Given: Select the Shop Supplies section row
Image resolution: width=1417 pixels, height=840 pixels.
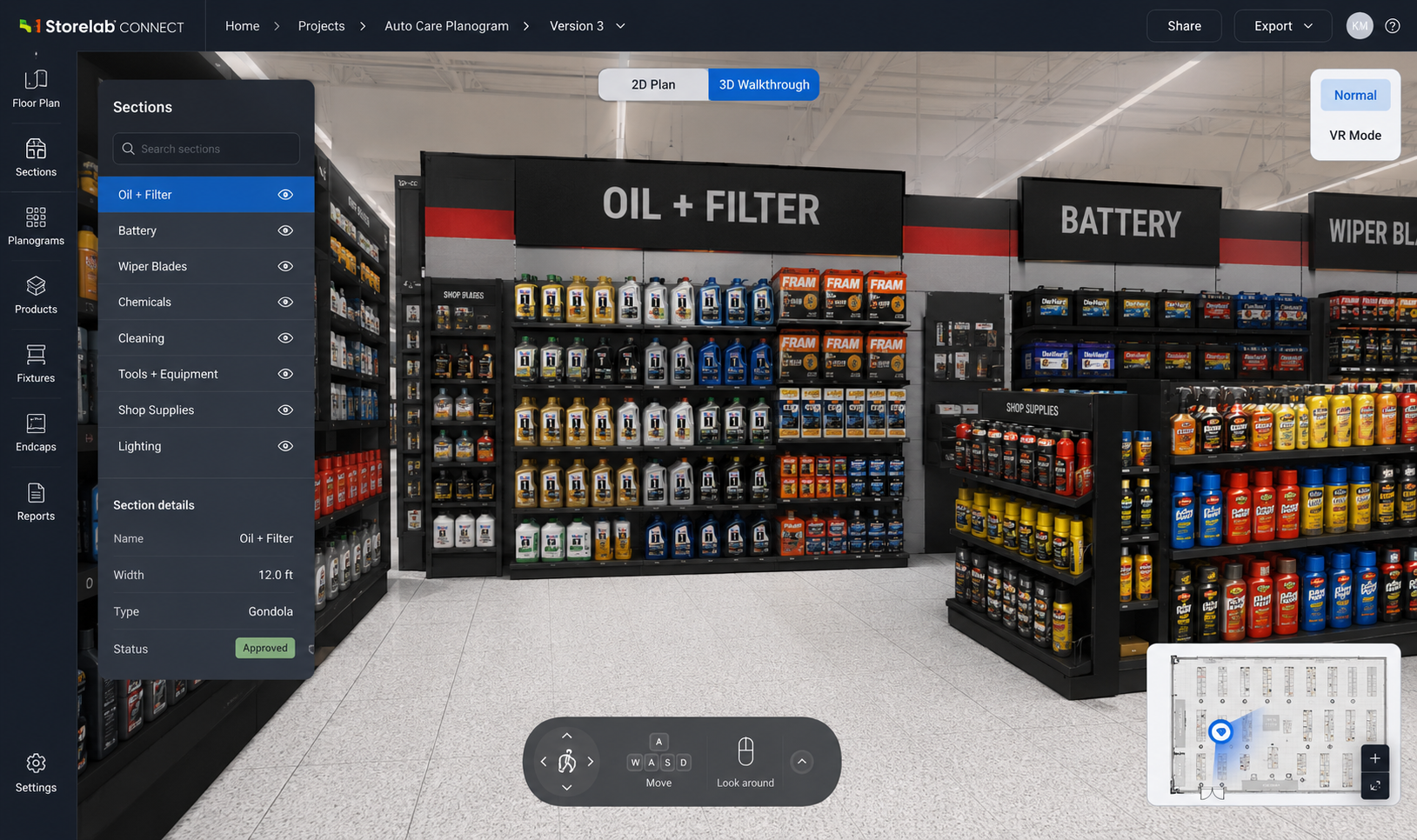Looking at the screenshot, I should pos(206,410).
